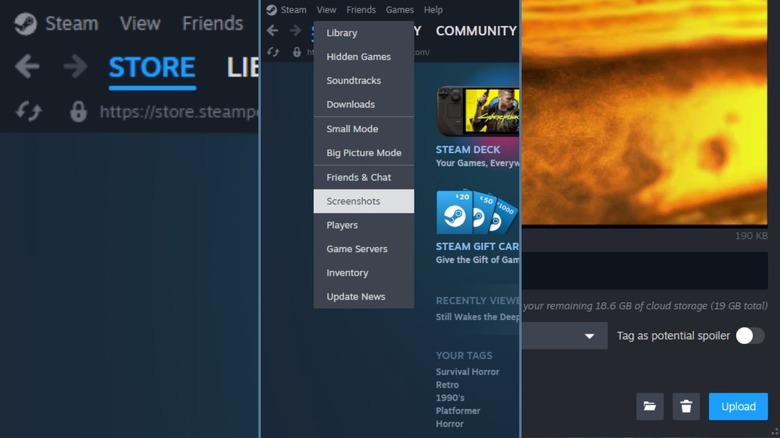Click the screenshot caption input field

click(645, 271)
